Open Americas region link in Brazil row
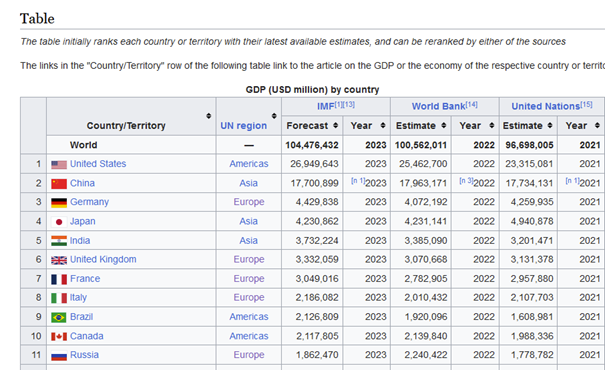The width and height of the screenshot is (605, 370). pyautogui.click(x=249, y=317)
